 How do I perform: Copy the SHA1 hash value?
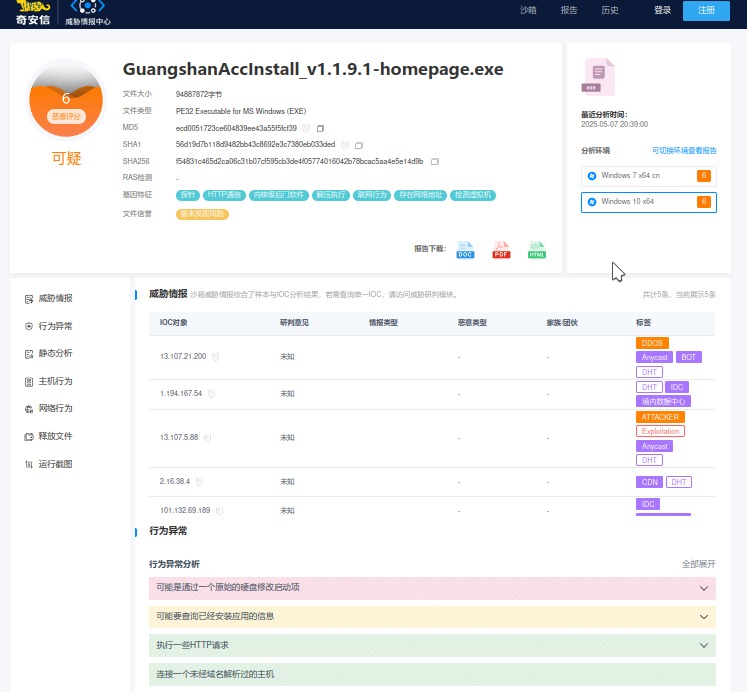(359, 145)
